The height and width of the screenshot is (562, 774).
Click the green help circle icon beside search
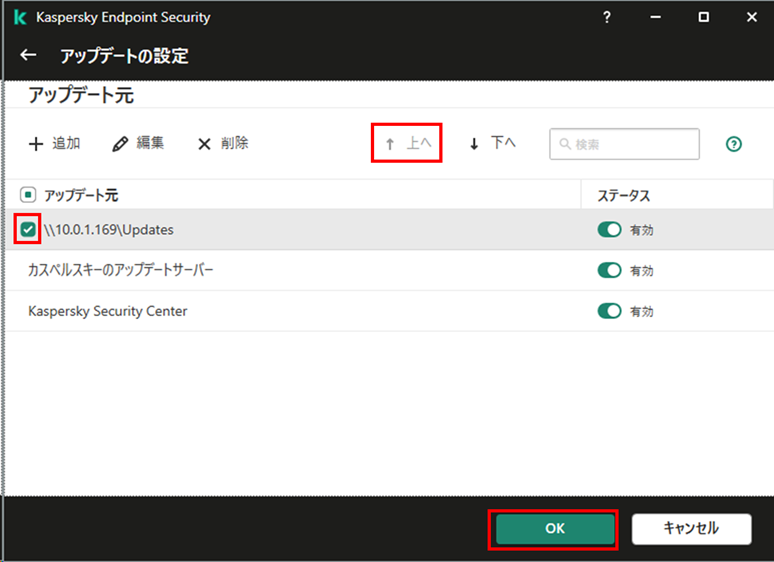click(x=734, y=144)
